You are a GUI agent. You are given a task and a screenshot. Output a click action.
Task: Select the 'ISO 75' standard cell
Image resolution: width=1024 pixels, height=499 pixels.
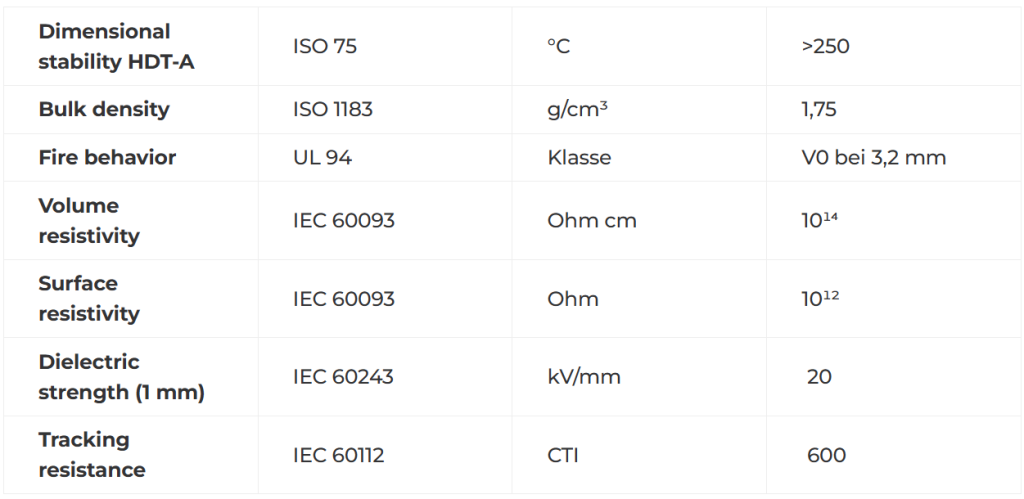324,47
